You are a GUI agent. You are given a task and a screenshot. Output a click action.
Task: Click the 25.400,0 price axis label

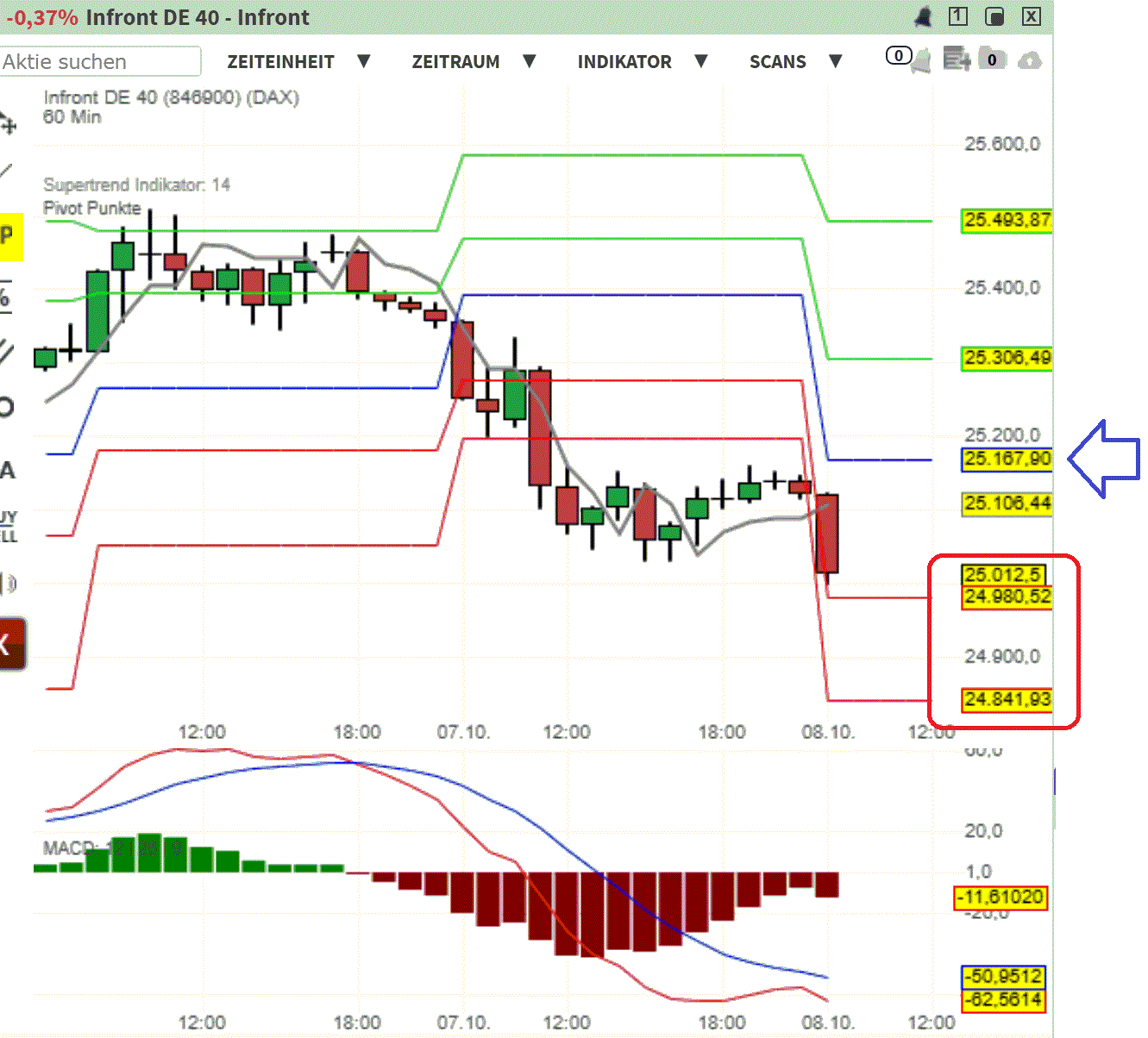point(1002,287)
